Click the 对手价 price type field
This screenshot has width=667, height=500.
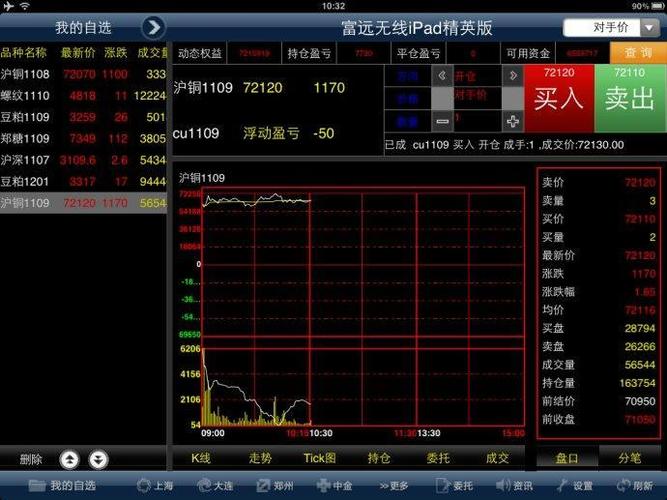click(601, 28)
